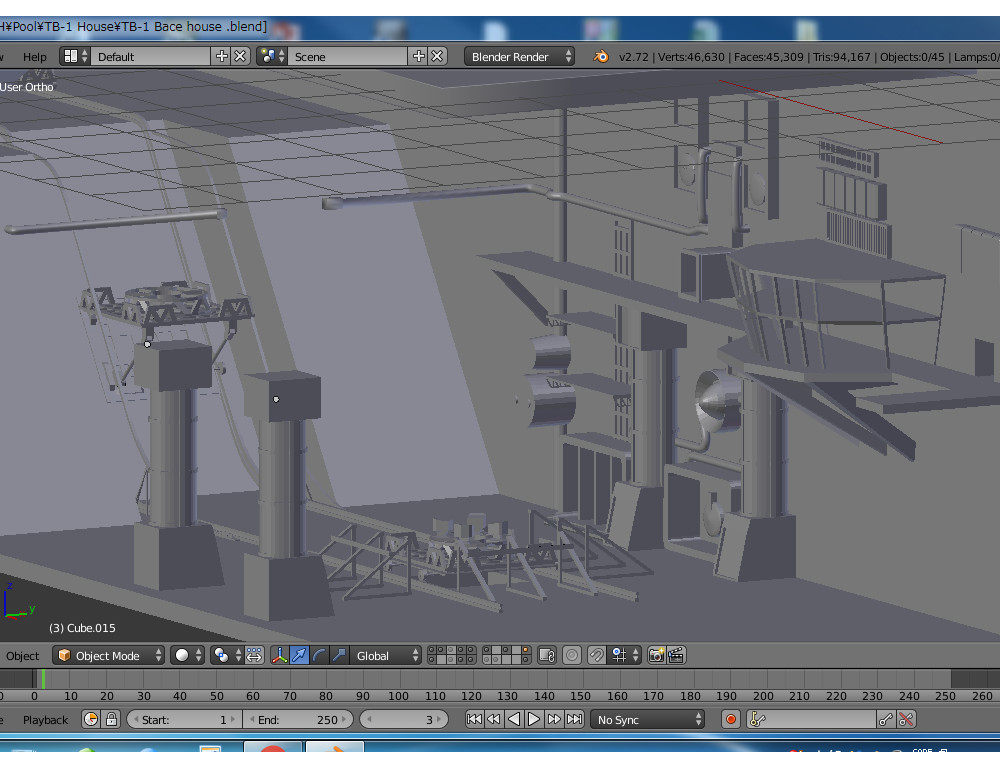
Task: Click the End frame field
Action: click(x=298, y=720)
